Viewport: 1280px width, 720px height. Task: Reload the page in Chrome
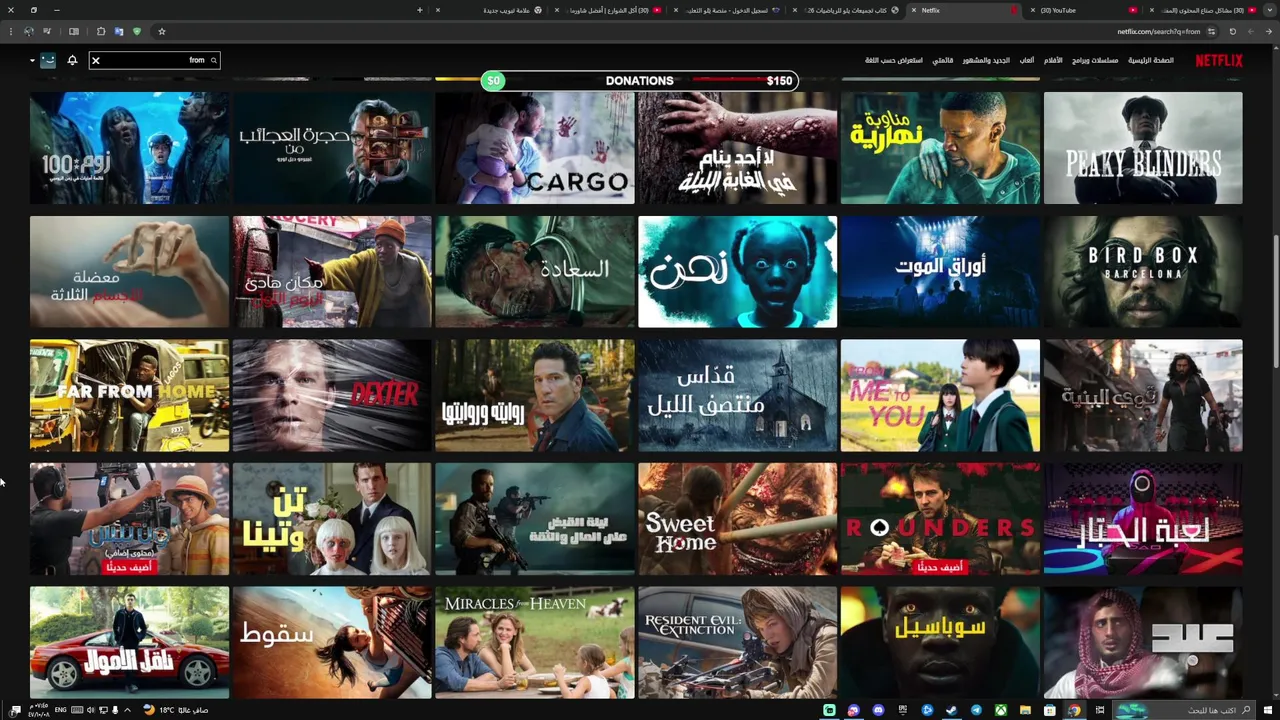click(x=1233, y=31)
